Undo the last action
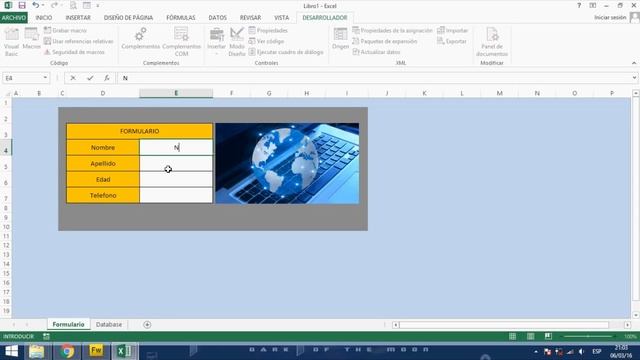Viewport: 640px width, 360px height. pos(36,5)
